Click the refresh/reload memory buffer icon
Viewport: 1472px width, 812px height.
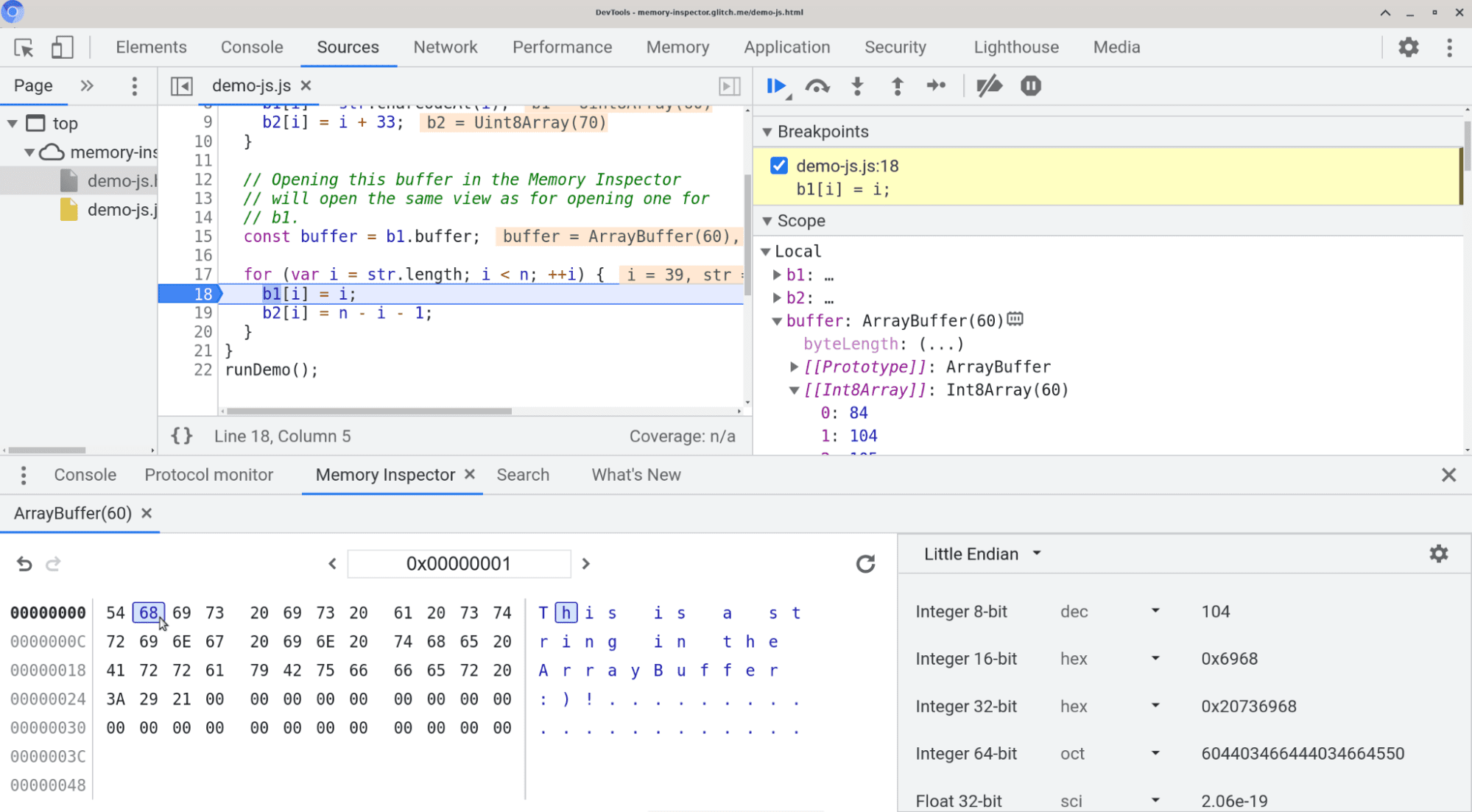865,563
